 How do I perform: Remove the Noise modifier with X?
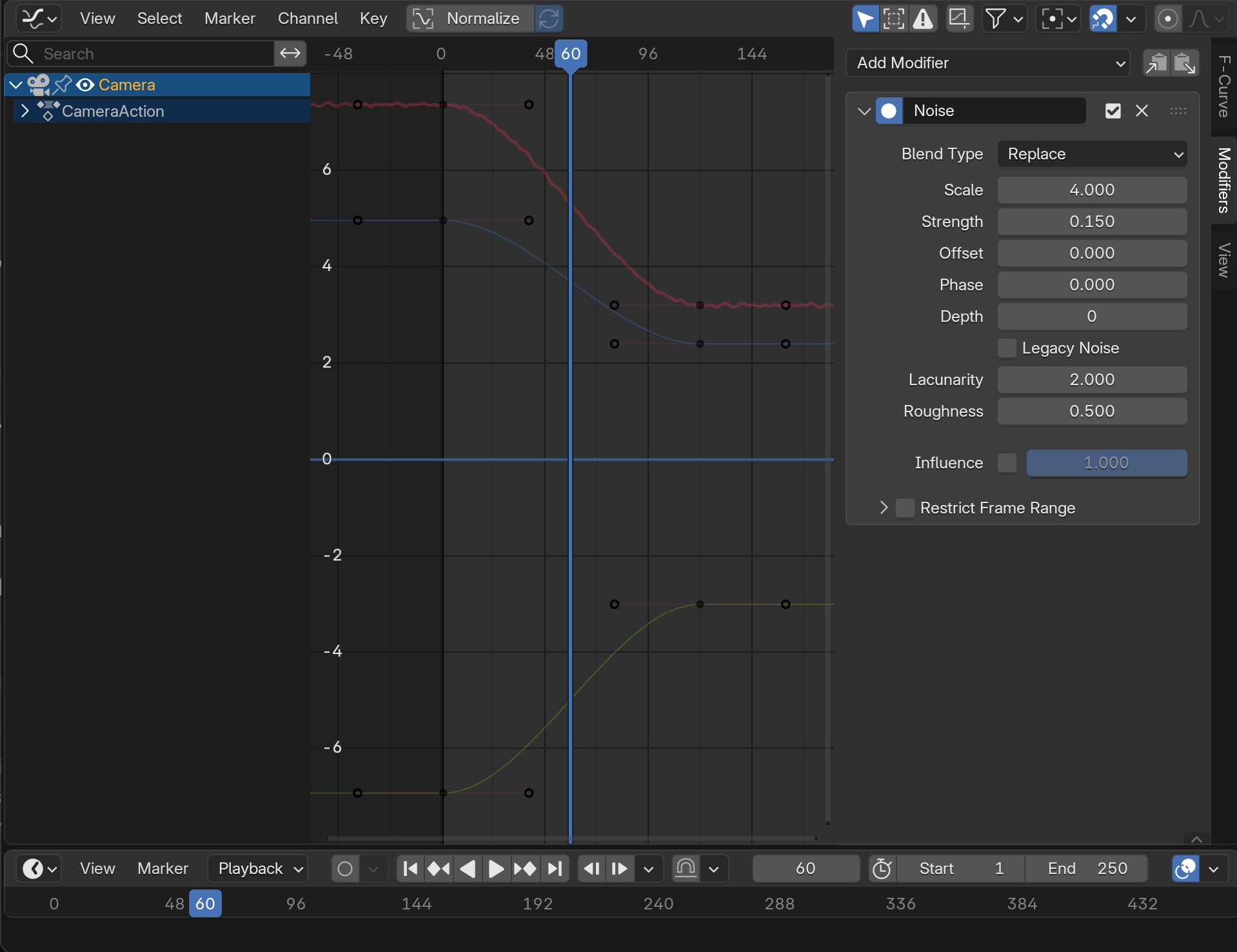[1142, 111]
